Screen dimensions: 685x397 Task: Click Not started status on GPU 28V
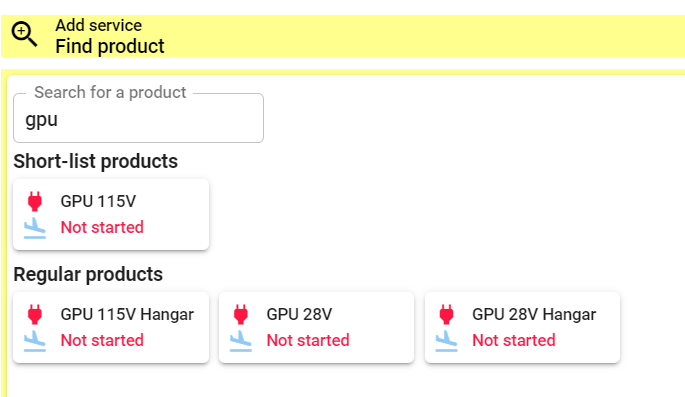[308, 340]
